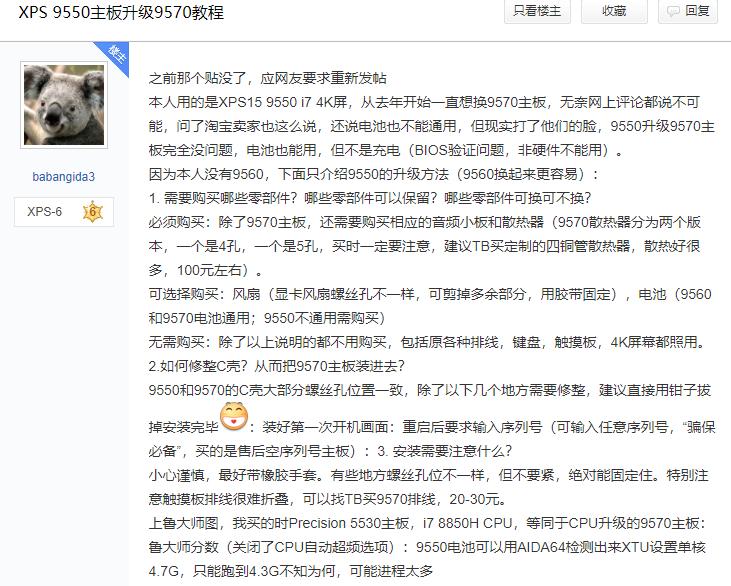Click the text 无需购买：除了以上说明的都不用购买
This screenshot has width=731, height=586.
tap(268, 342)
